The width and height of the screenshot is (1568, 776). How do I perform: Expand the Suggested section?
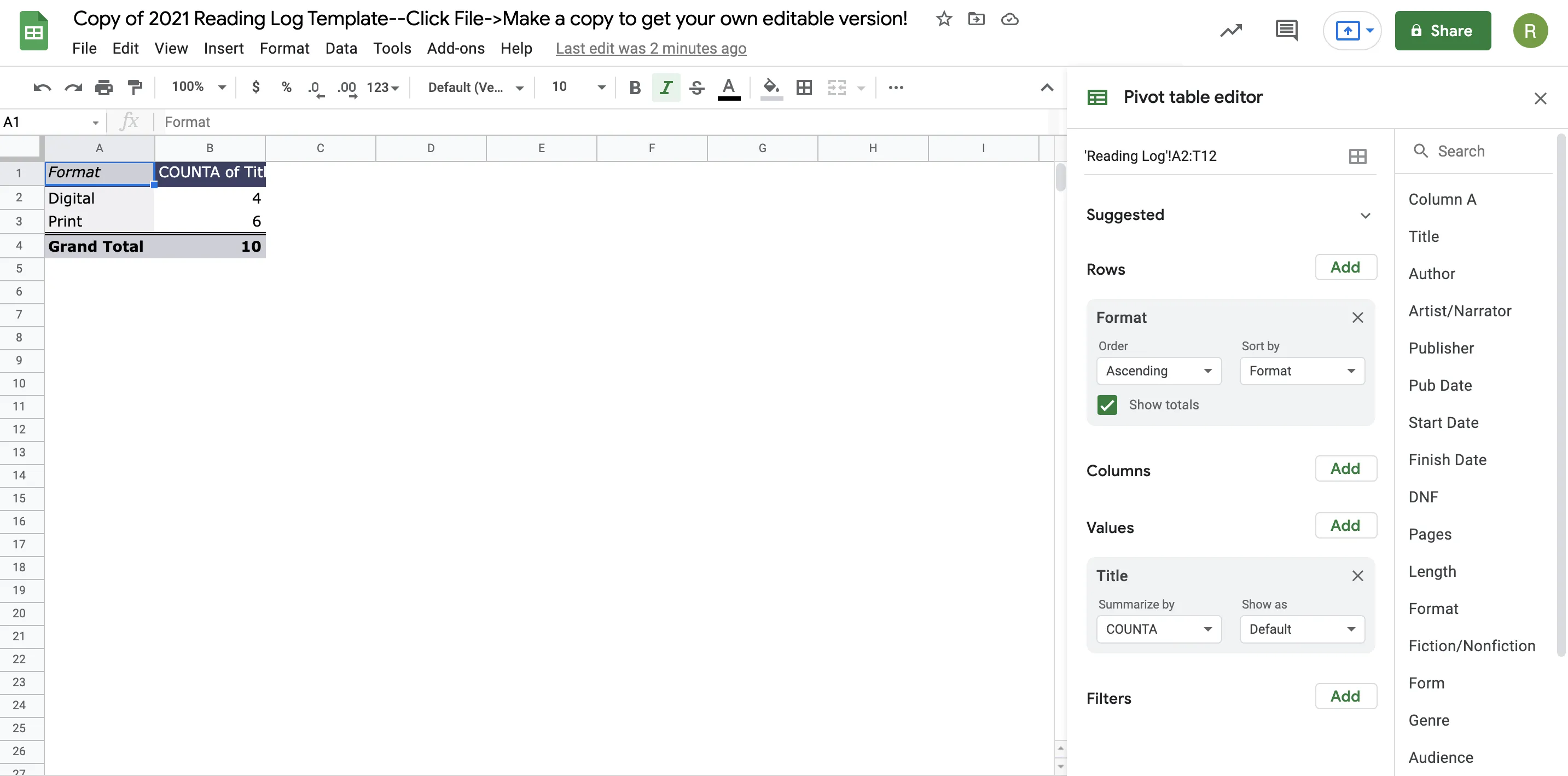(x=1366, y=216)
